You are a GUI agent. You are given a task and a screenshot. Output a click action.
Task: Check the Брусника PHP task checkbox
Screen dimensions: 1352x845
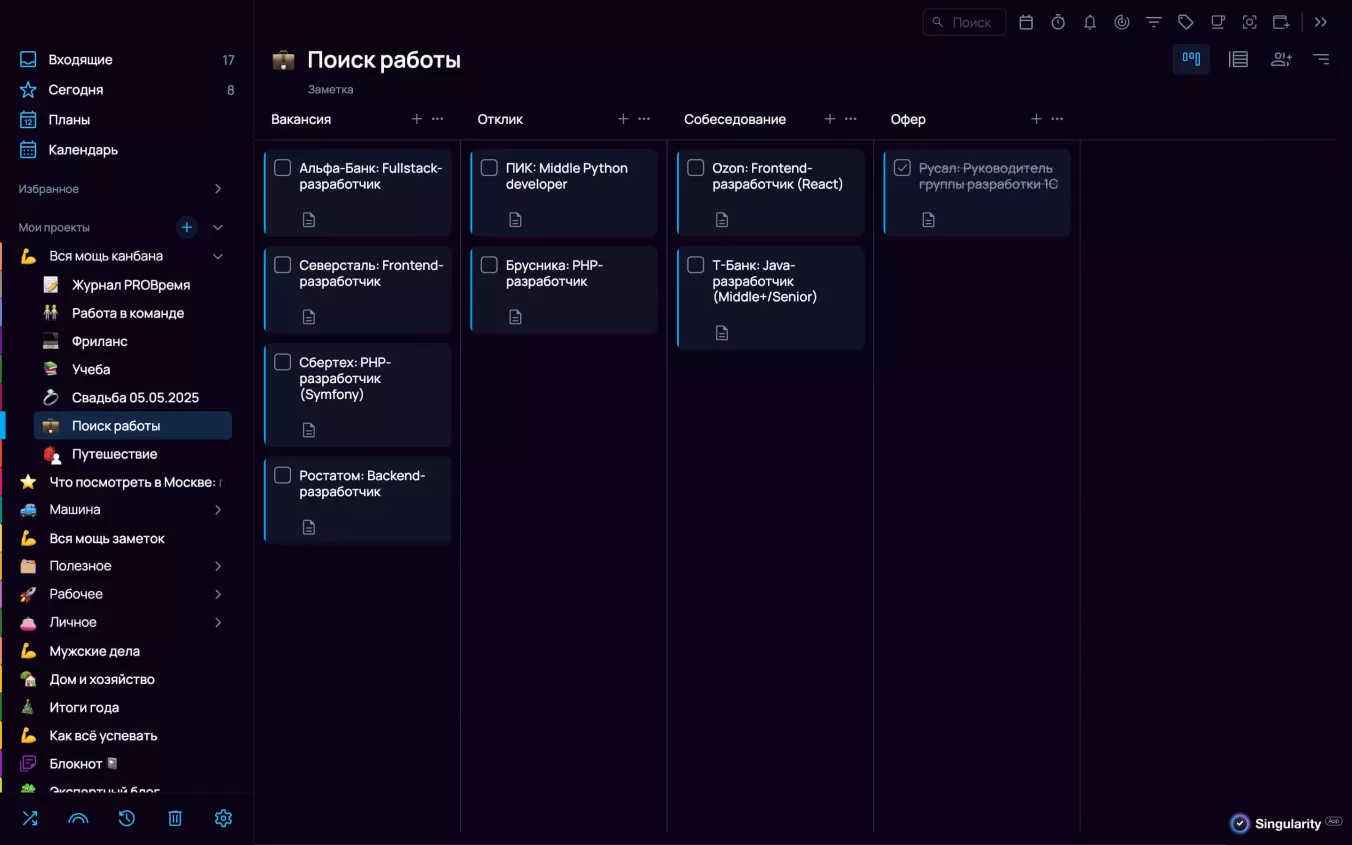point(489,265)
